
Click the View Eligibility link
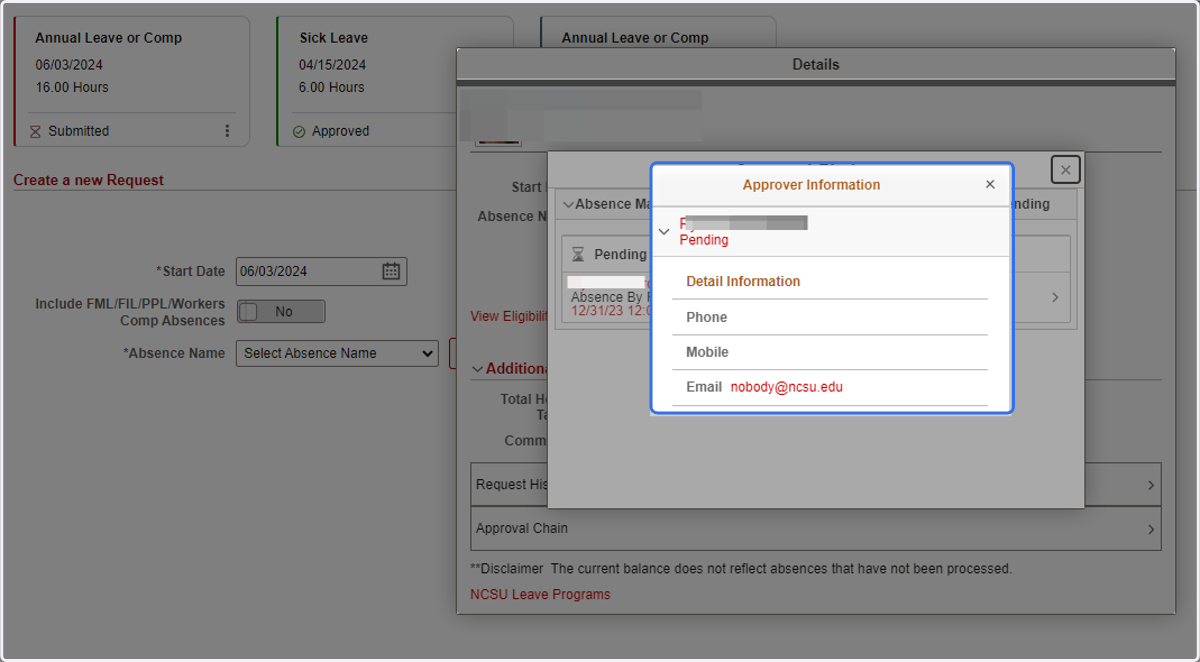coord(509,316)
